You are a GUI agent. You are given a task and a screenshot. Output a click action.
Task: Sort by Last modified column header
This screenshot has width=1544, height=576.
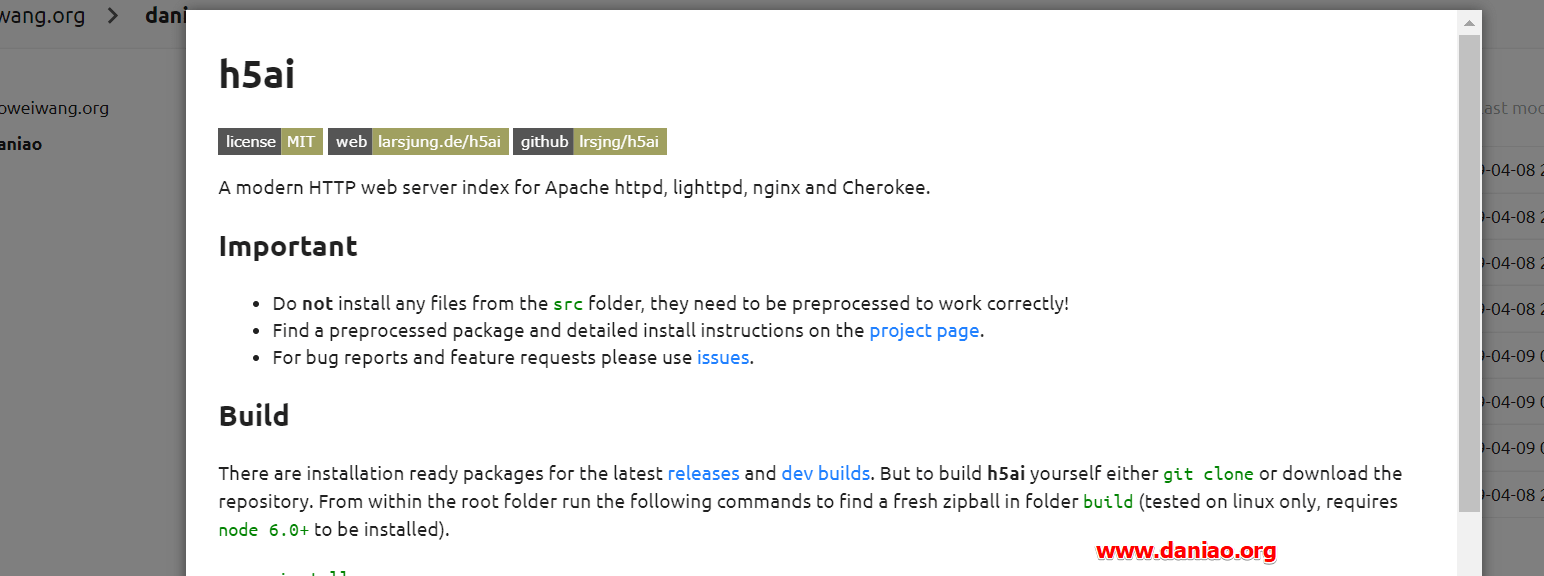1512,108
